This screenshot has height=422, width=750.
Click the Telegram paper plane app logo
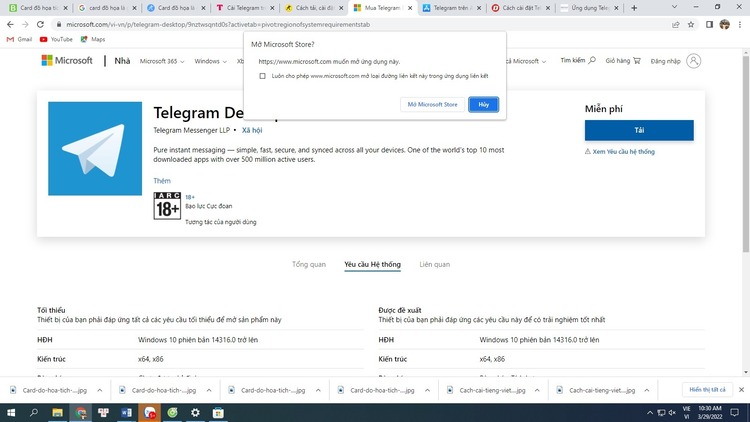click(95, 148)
